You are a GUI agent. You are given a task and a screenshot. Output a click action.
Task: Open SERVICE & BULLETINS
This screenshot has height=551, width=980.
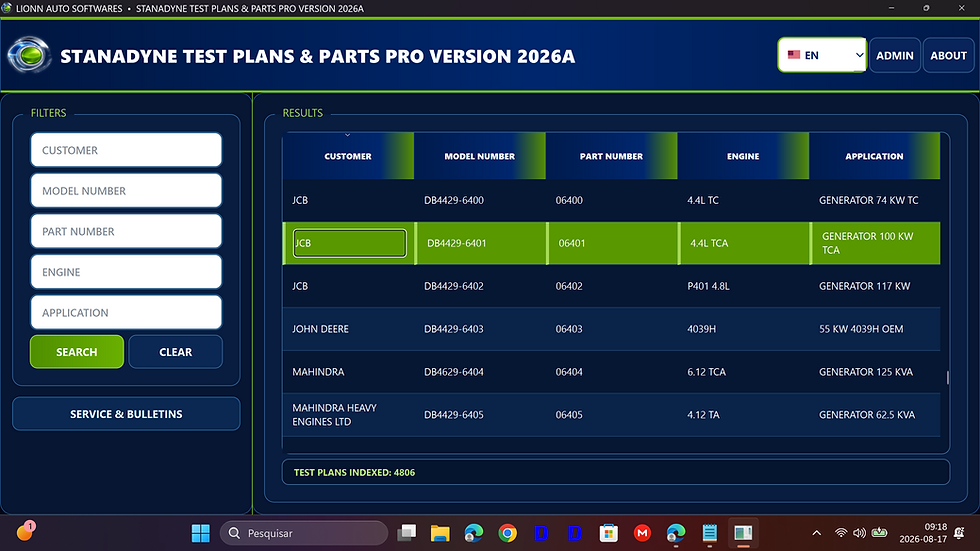coord(126,414)
